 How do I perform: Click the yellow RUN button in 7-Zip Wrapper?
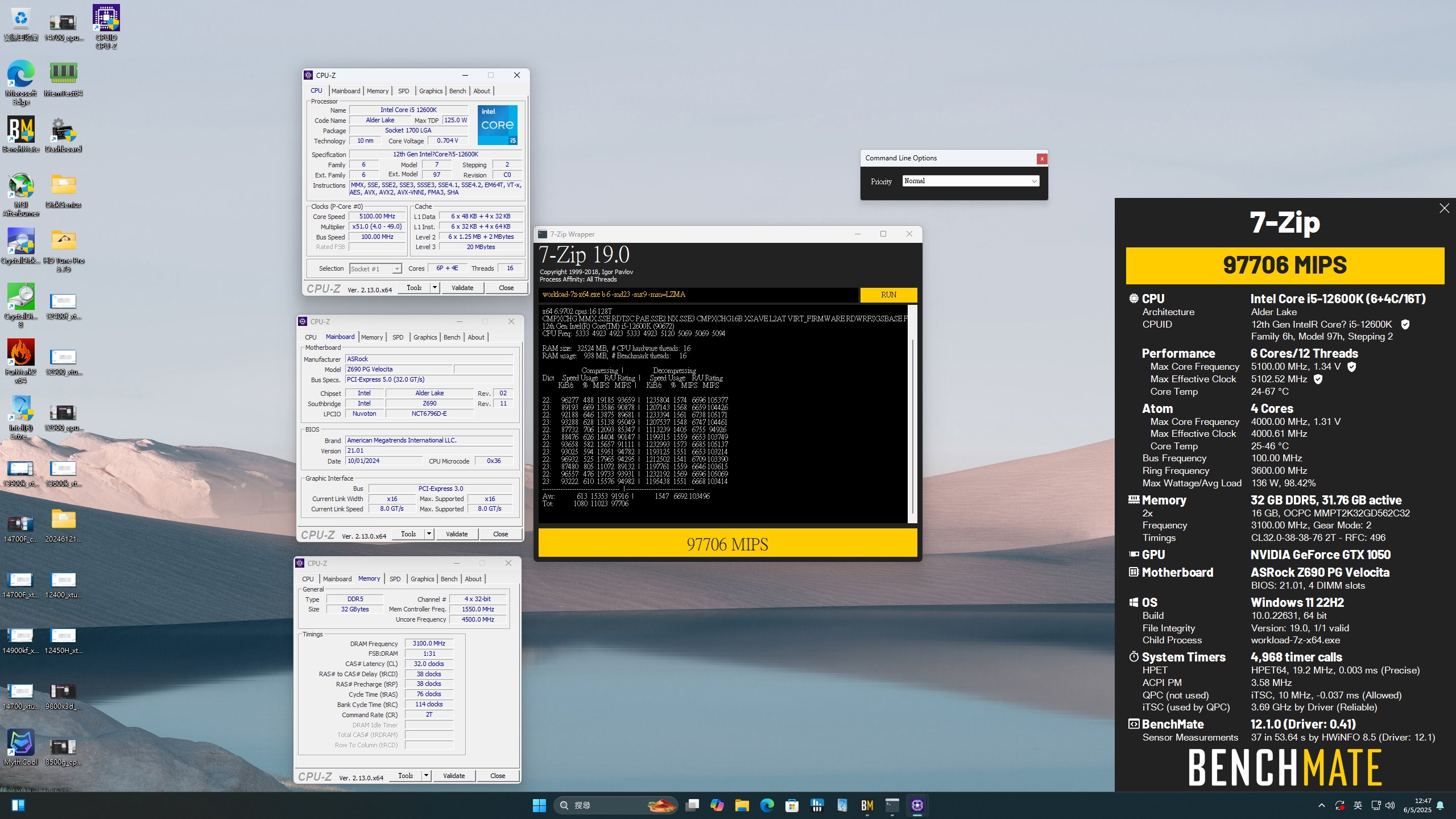[x=888, y=295]
